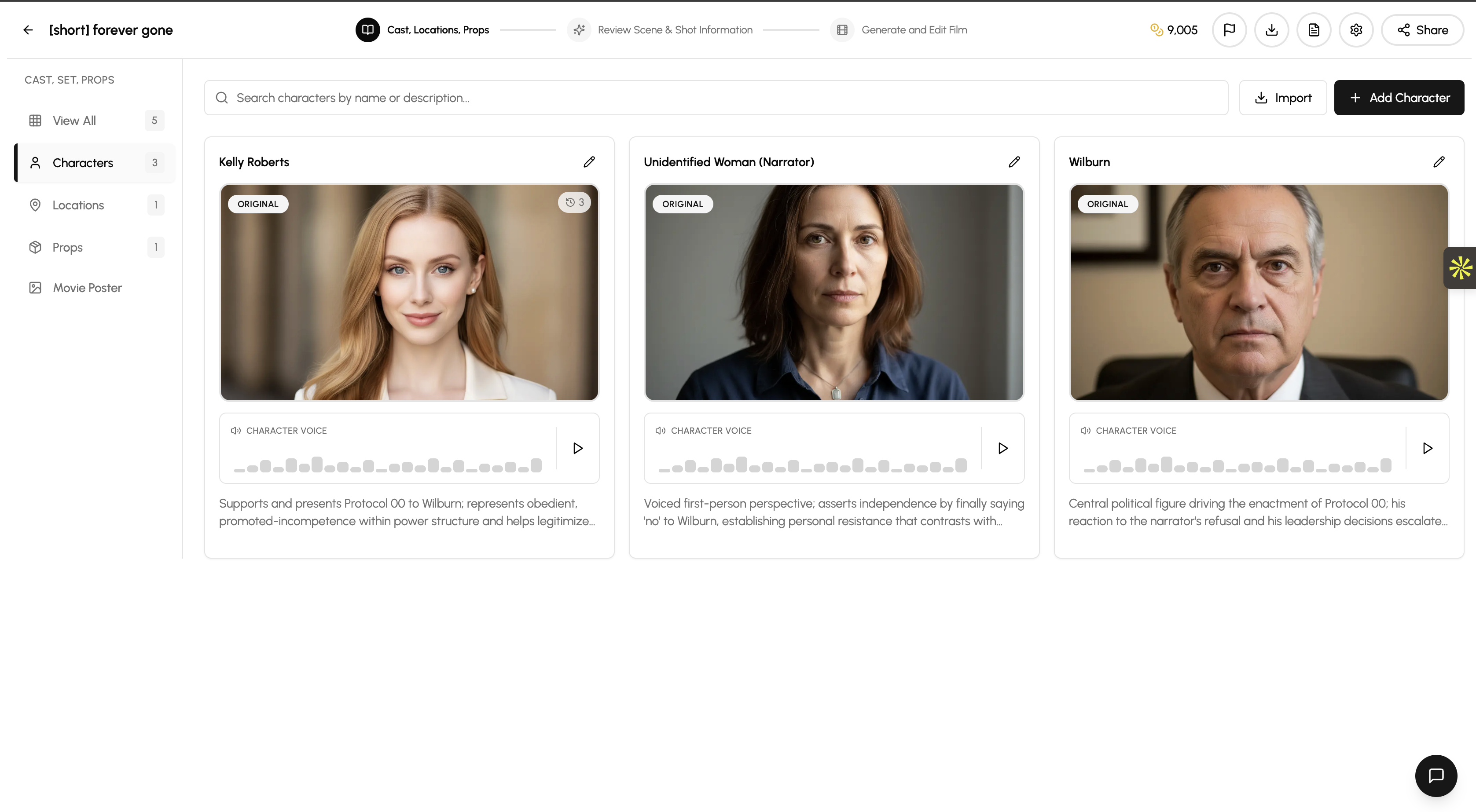Select View All in the sidebar
The image size is (1476, 812).
74,120
